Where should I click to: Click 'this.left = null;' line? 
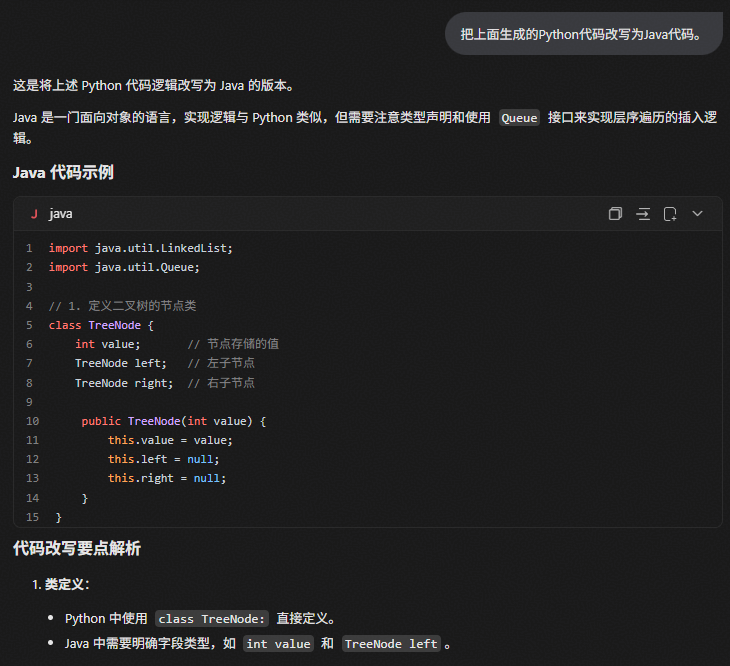coord(163,459)
